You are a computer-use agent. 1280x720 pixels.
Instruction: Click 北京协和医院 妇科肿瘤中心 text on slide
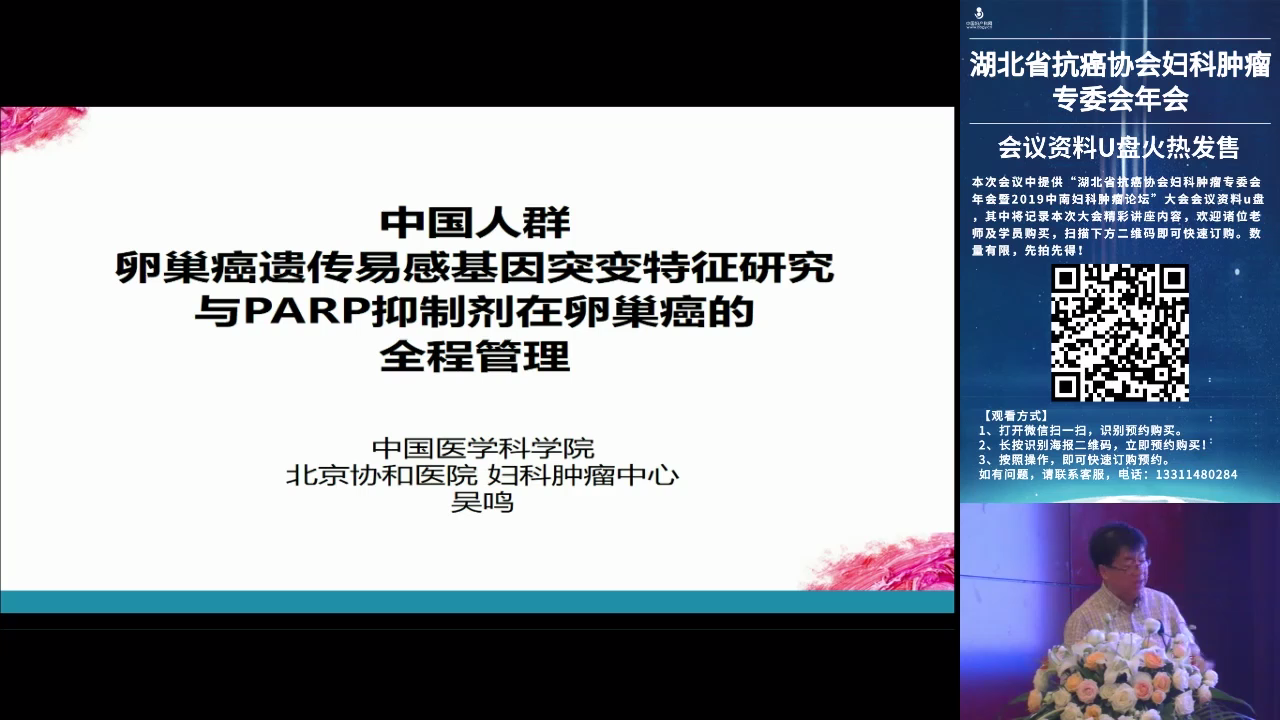tap(482, 474)
